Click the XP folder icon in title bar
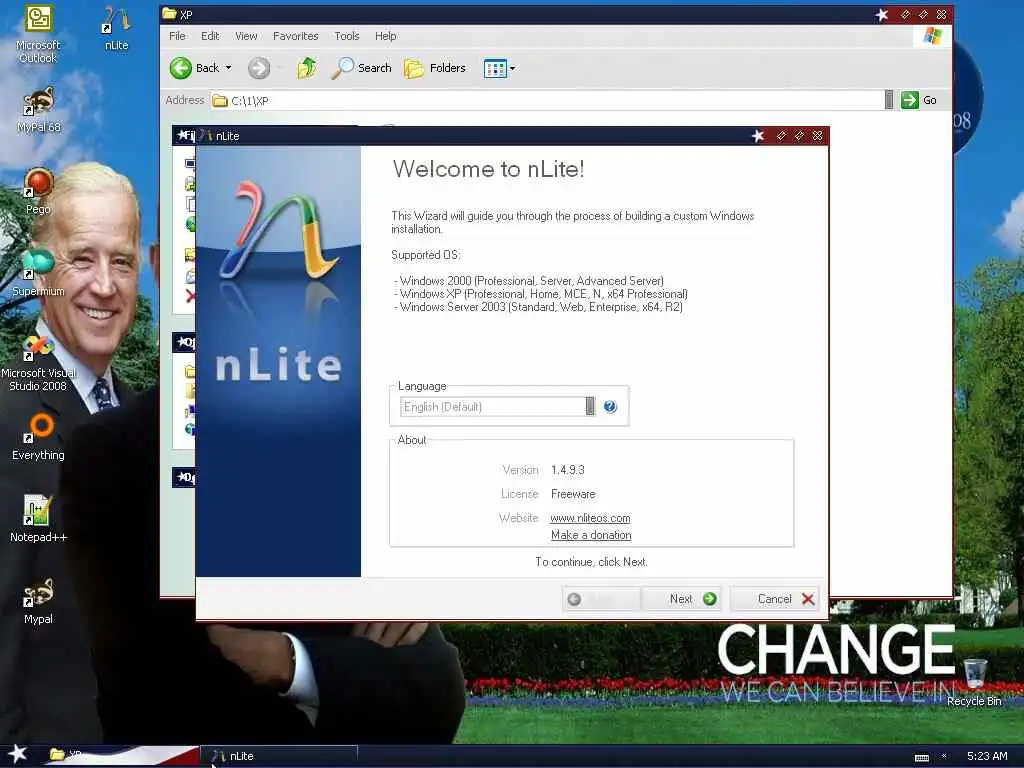This screenshot has height=768, width=1024. click(x=169, y=14)
